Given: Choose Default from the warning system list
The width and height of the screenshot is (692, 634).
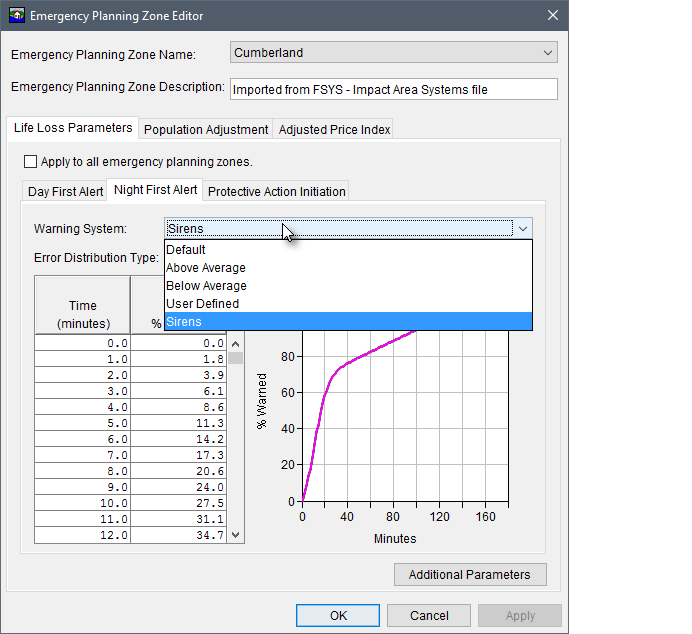Looking at the screenshot, I should (x=186, y=250).
